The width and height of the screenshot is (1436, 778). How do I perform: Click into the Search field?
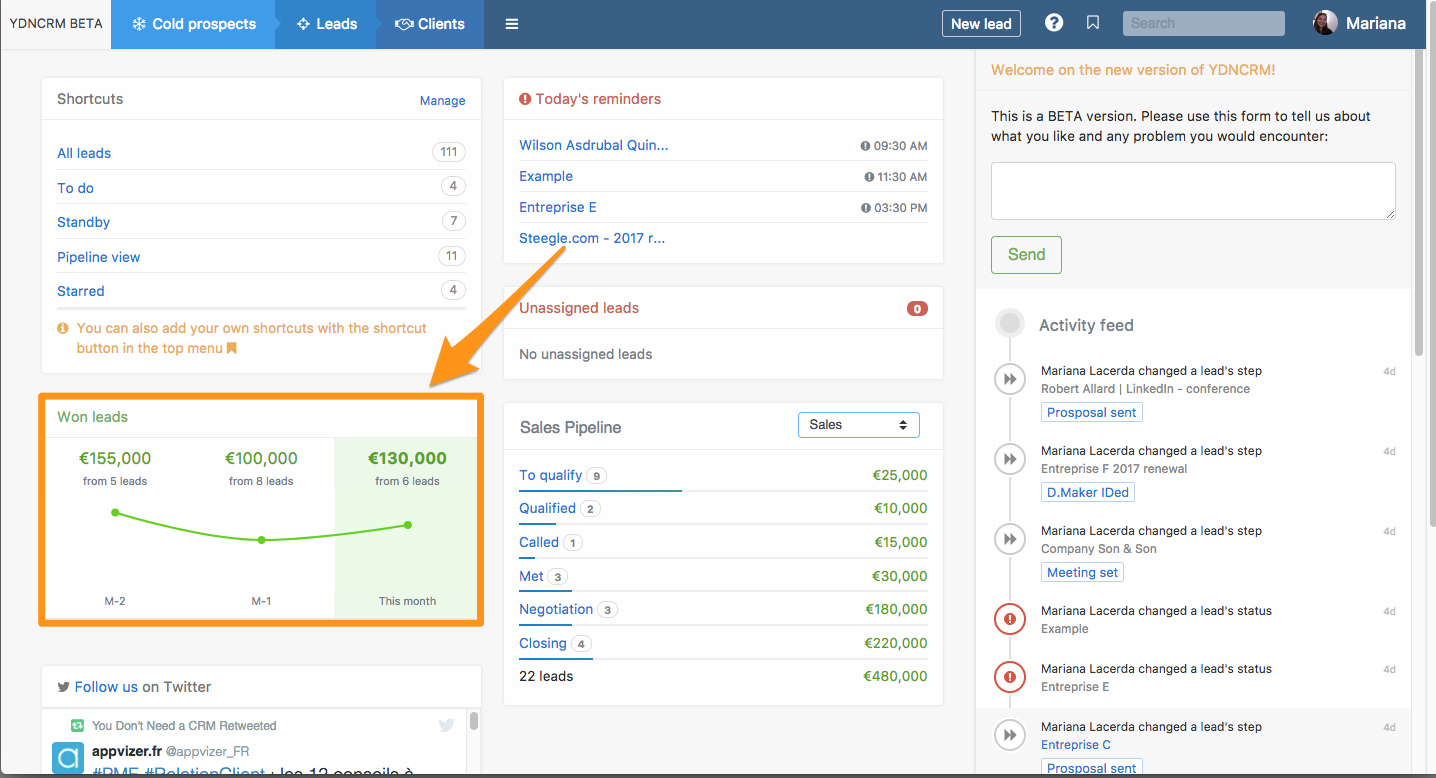click(1203, 23)
